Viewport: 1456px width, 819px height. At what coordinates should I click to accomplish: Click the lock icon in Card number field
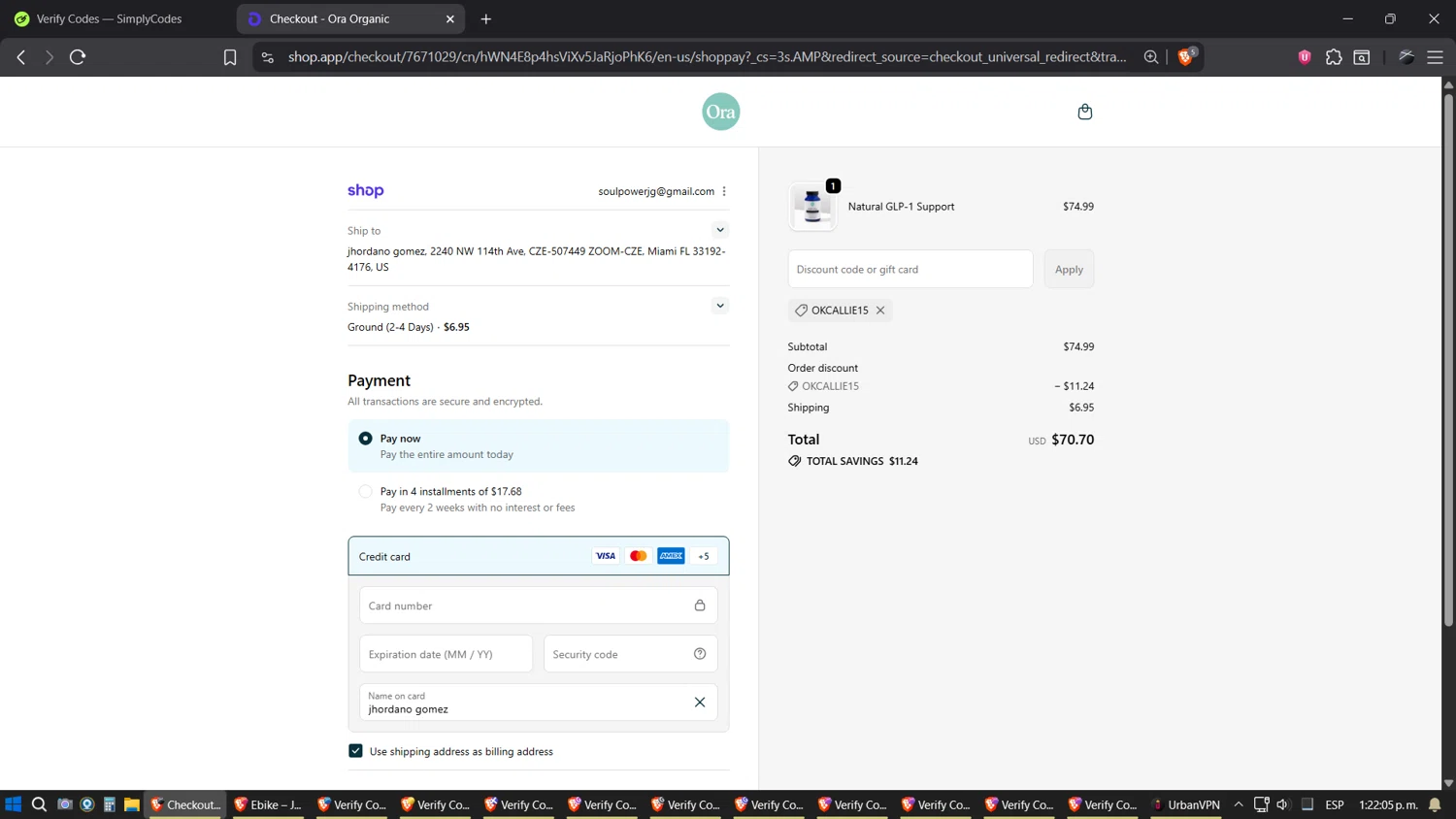pos(700,606)
